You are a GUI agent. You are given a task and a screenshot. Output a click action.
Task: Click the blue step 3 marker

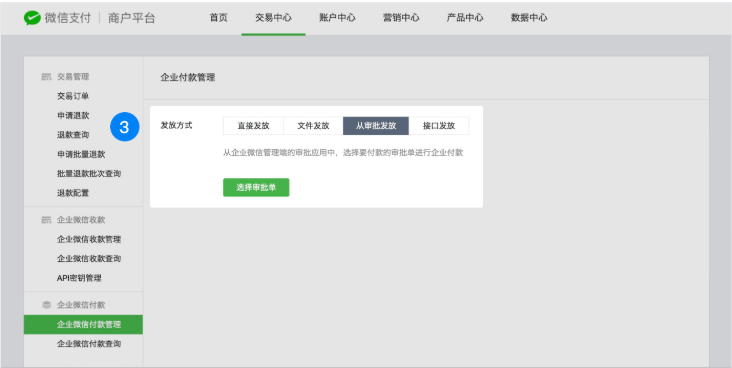click(125, 127)
